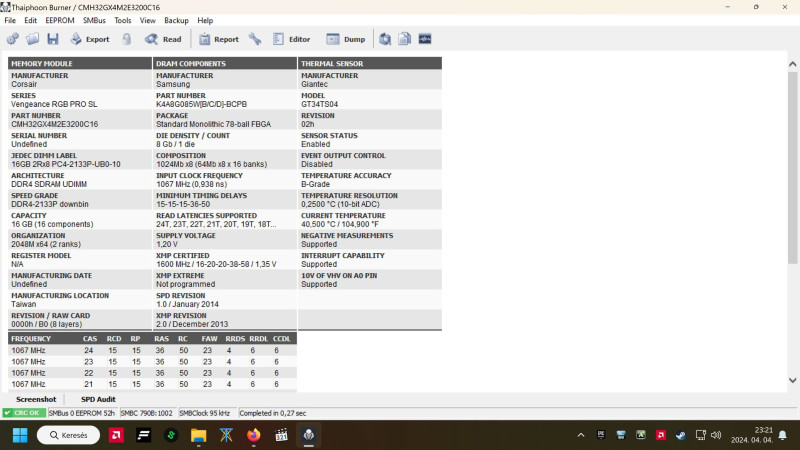This screenshot has width=800, height=450.
Task: Click the CAS 21 cell in the timing table
Action: (x=89, y=384)
